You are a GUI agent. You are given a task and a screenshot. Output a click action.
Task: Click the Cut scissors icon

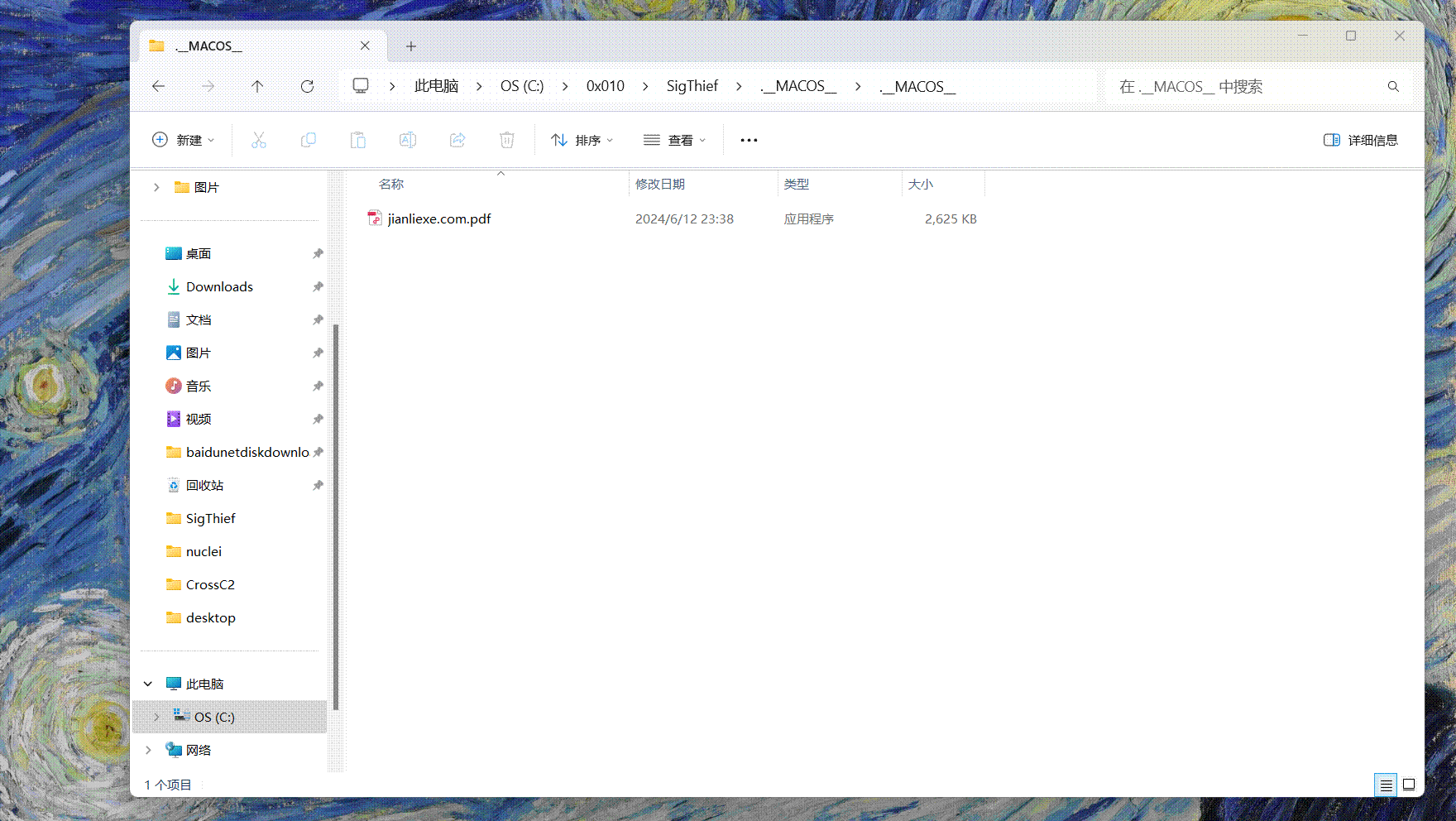point(259,140)
